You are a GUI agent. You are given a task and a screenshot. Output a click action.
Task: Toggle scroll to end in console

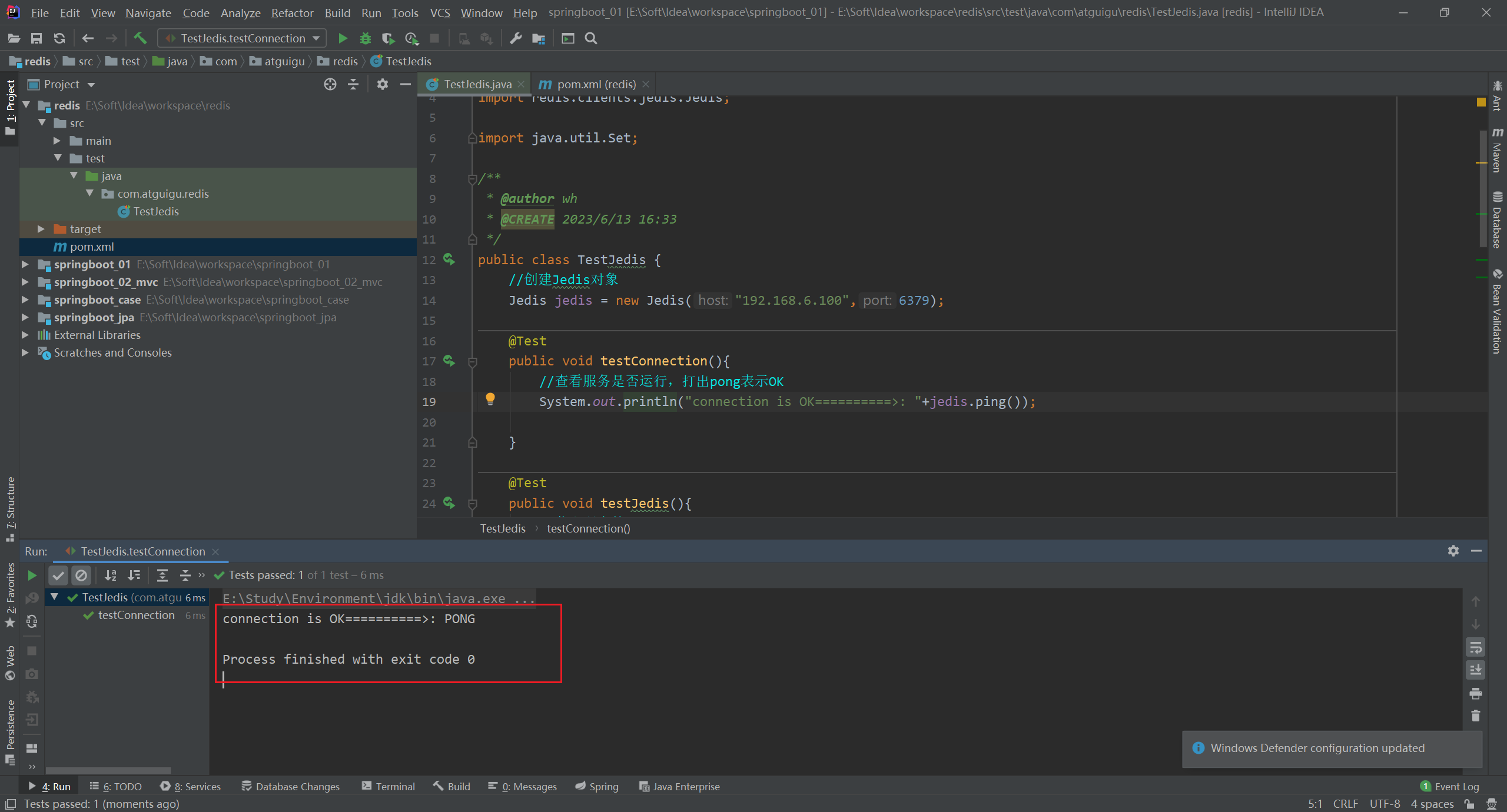[x=1475, y=670]
